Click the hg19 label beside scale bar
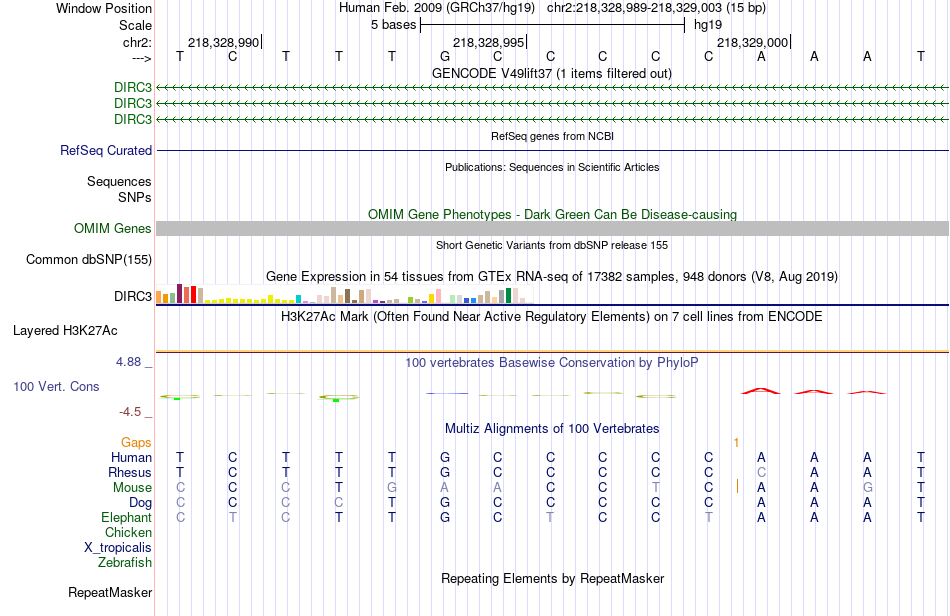 (708, 25)
